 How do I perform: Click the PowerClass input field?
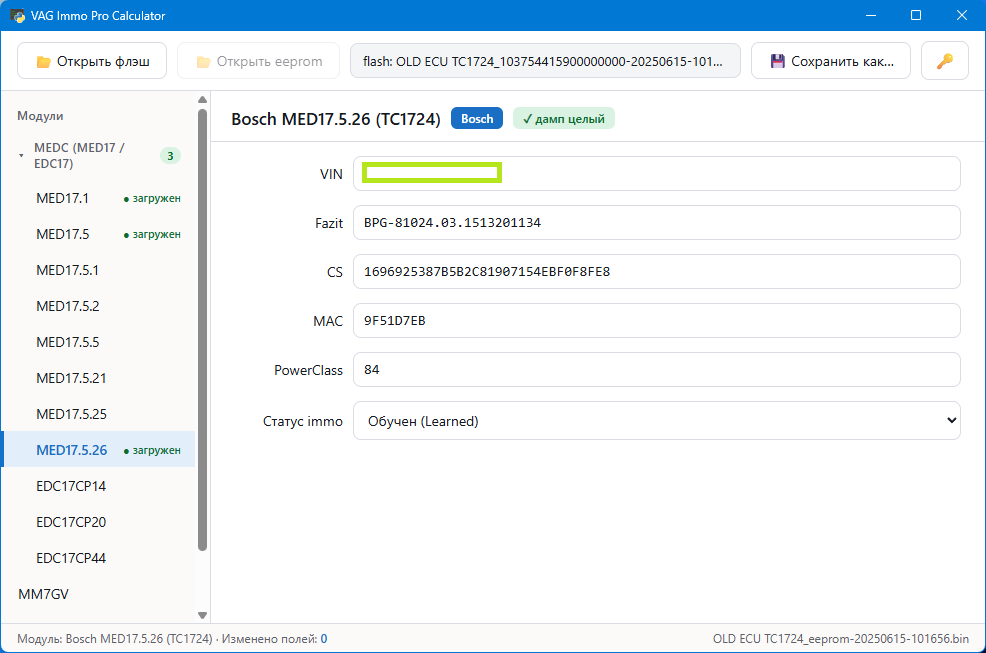tap(656, 370)
